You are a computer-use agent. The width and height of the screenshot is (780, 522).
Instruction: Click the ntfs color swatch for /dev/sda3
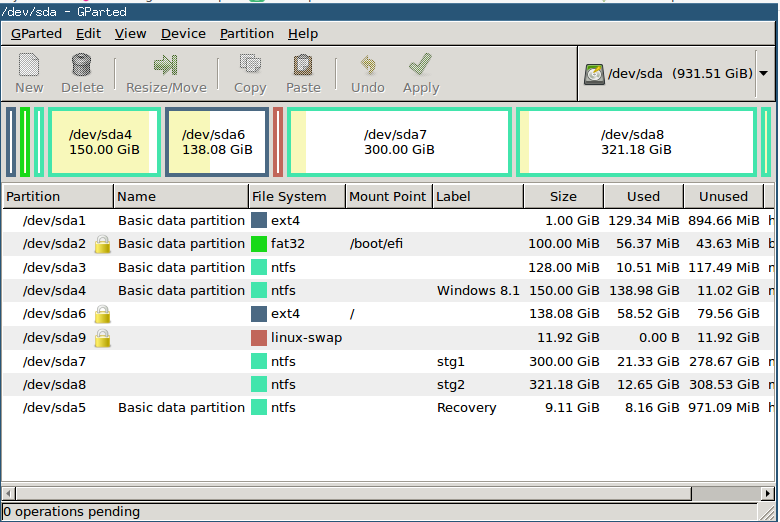259,268
